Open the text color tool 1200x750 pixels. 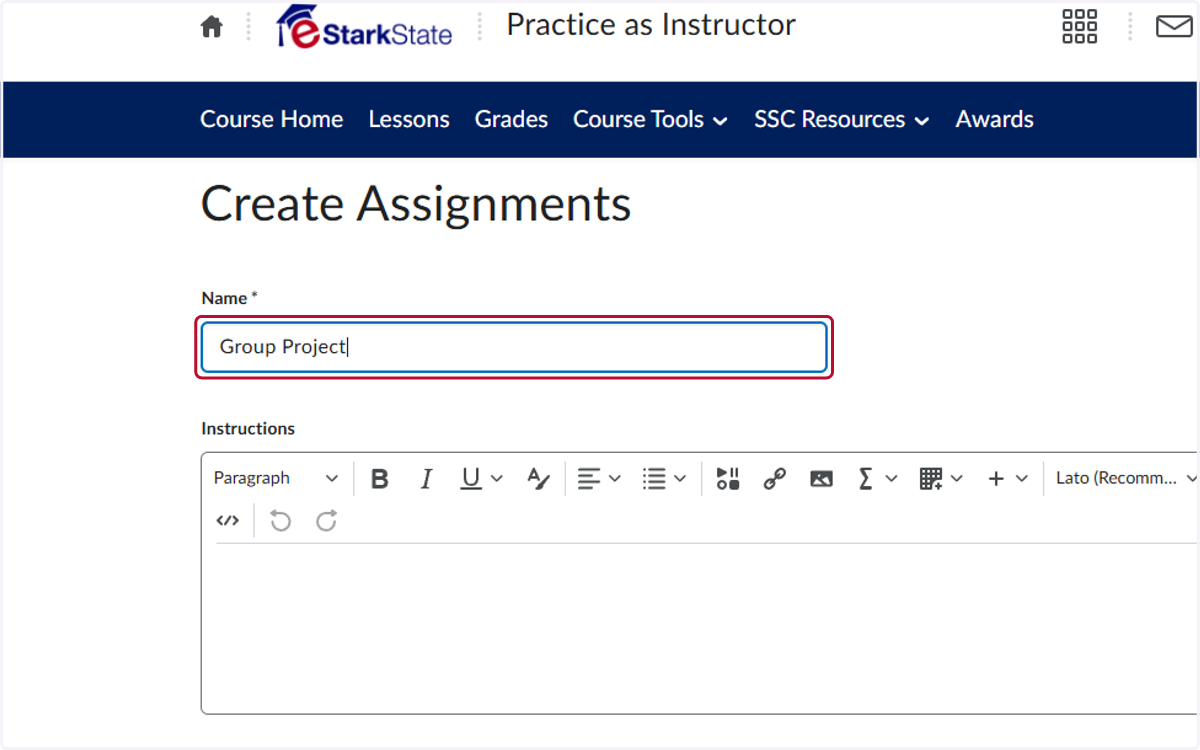click(x=538, y=479)
